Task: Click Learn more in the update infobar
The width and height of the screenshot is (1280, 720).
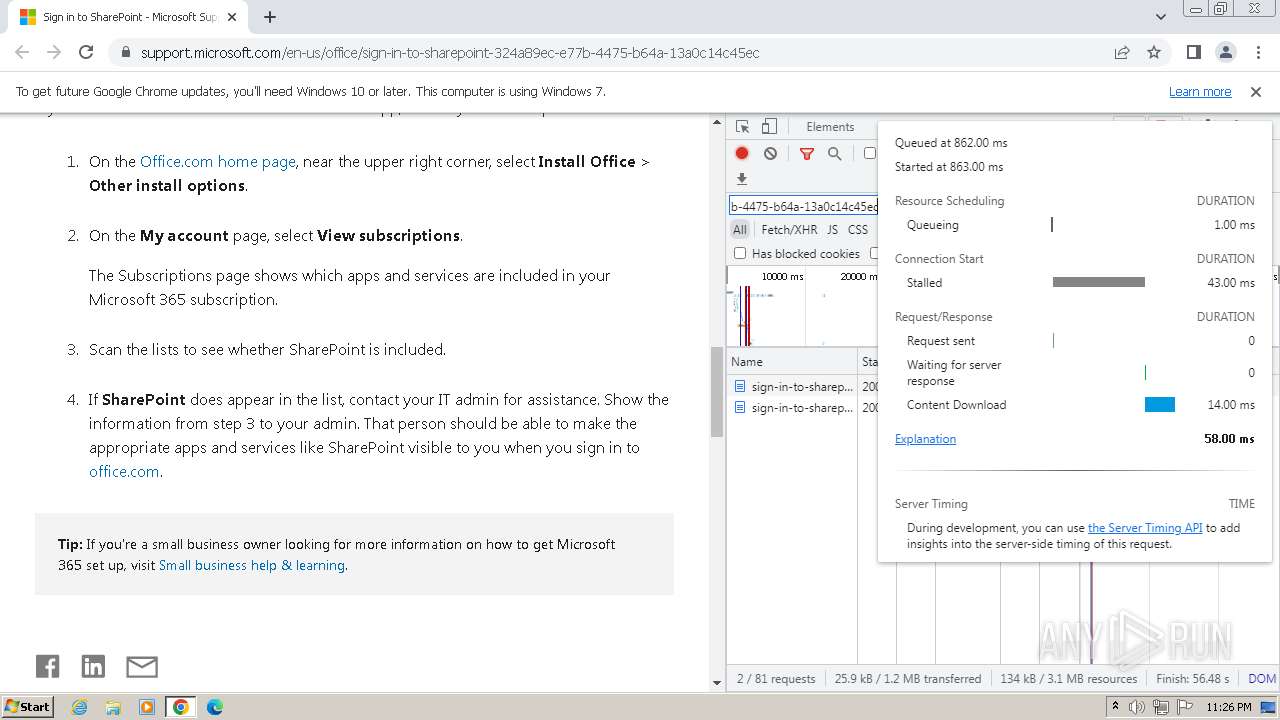Action: coord(1200,91)
